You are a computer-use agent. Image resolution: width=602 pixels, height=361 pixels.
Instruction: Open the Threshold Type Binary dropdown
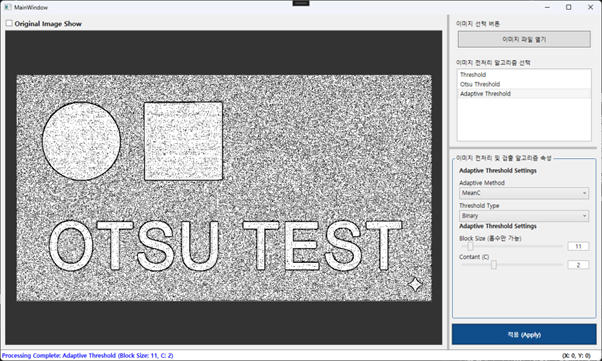point(524,216)
